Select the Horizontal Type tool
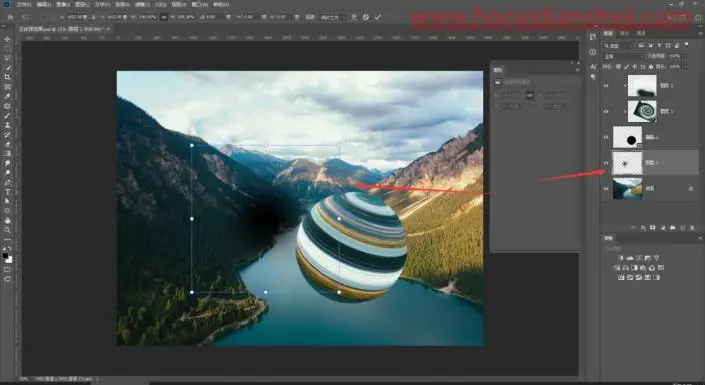 coord(7,192)
